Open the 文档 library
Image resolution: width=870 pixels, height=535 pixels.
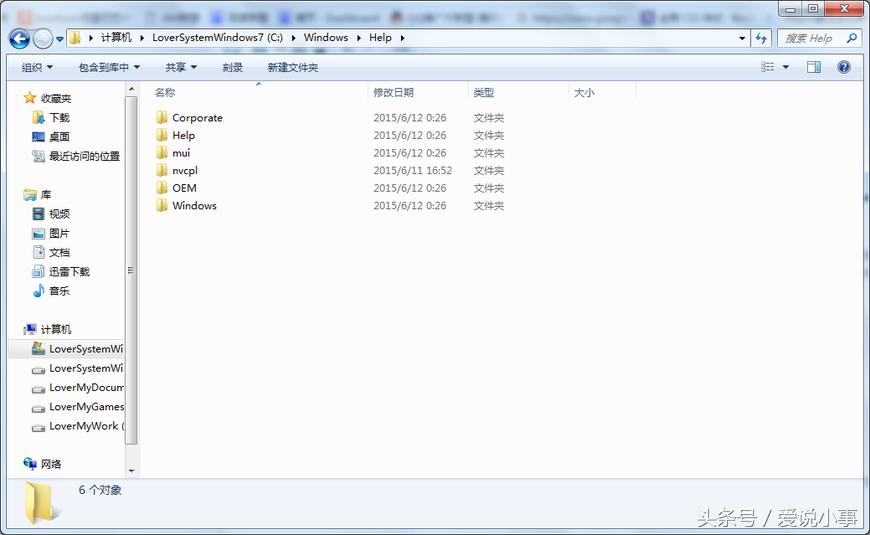pyautogui.click(x=59, y=253)
